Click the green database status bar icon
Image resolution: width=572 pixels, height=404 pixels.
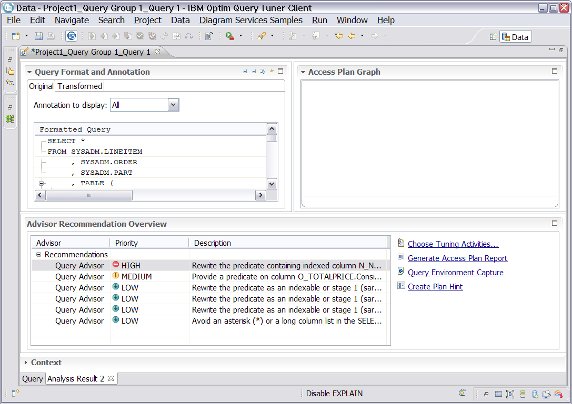(522, 394)
